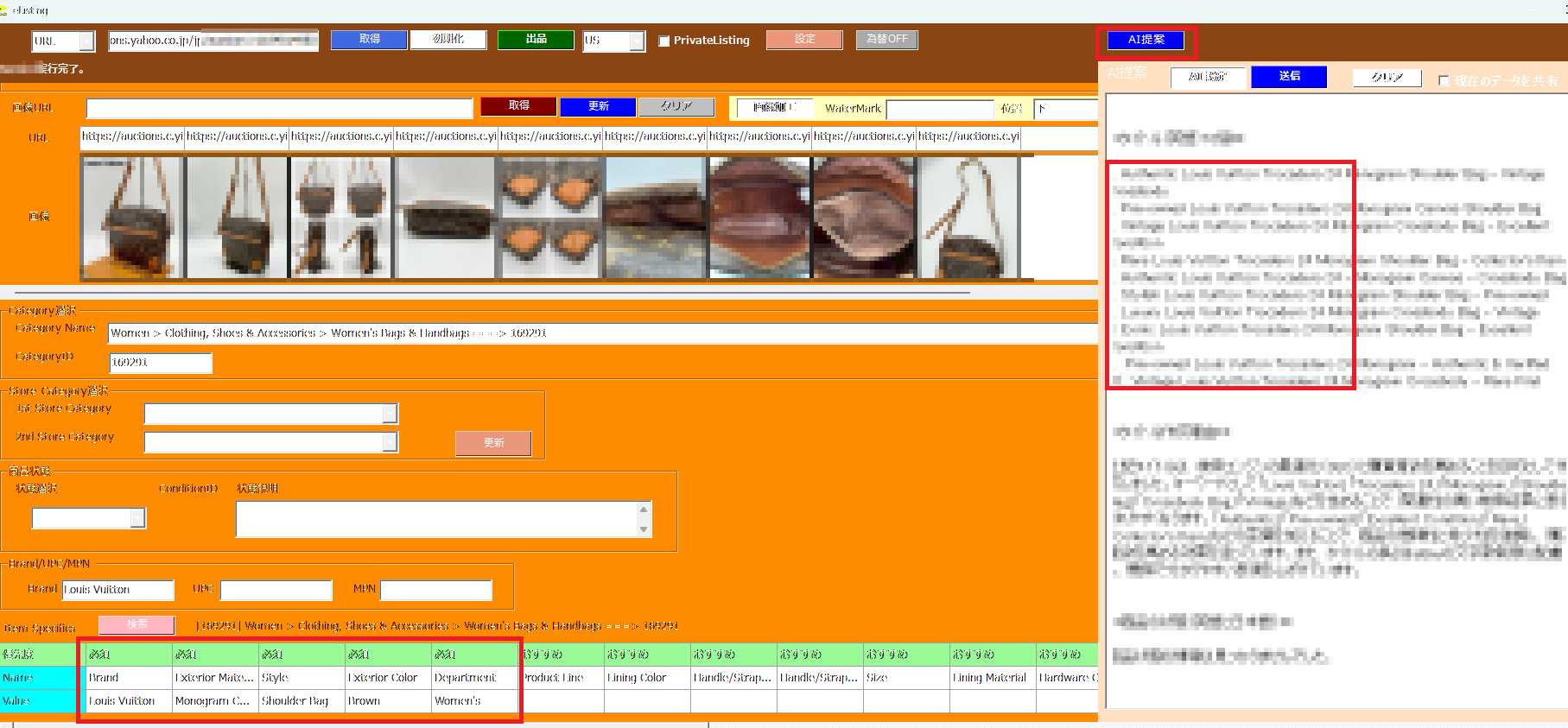
Task: Open the US site dropdown
Action: tap(638, 41)
